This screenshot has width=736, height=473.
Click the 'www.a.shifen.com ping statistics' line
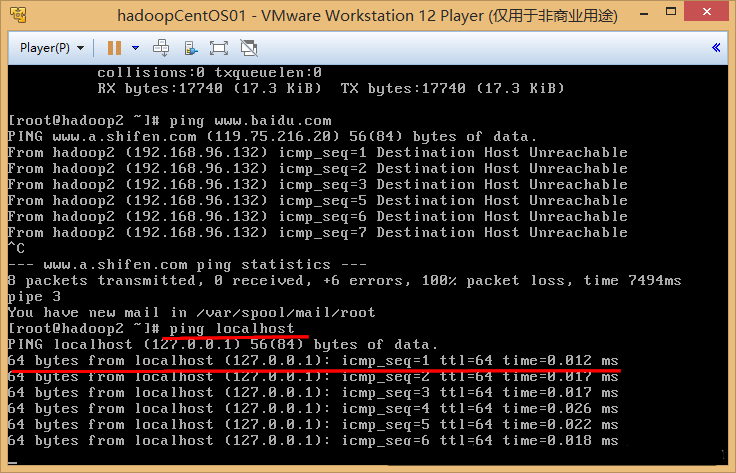tap(187, 265)
